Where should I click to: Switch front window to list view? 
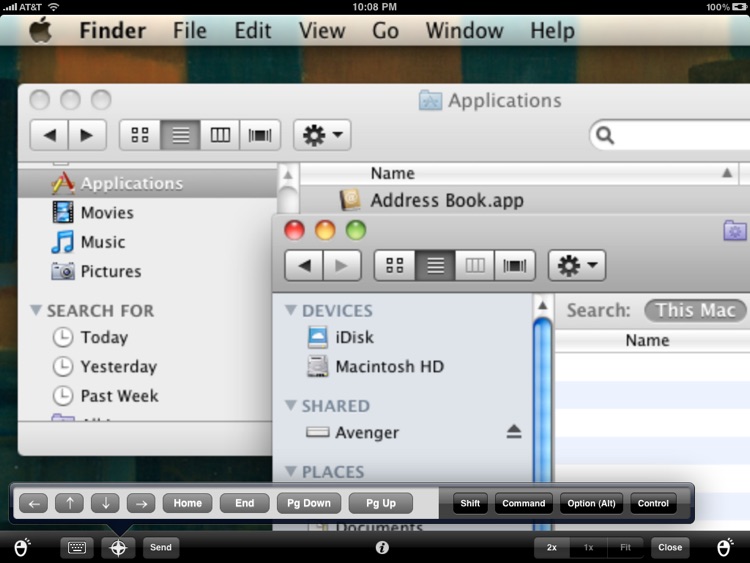pyautogui.click(x=435, y=265)
